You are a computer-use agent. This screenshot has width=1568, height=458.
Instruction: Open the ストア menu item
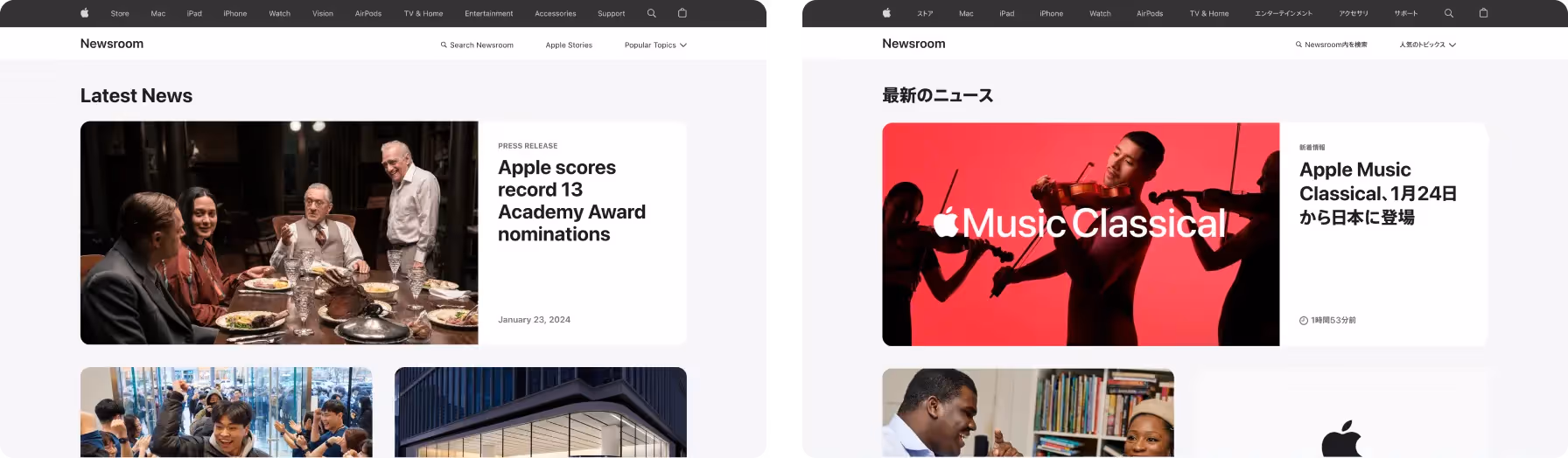(x=925, y=14)
